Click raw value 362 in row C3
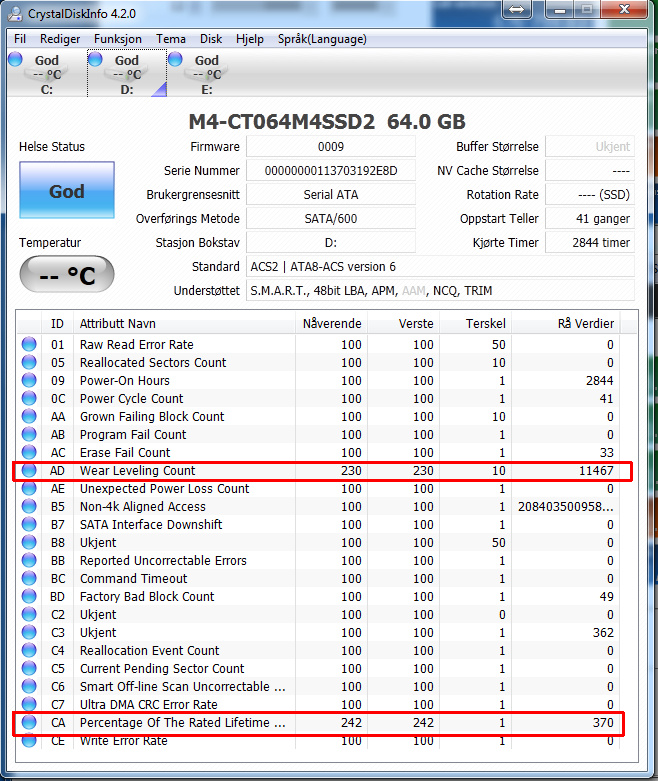Image resolution: width=658 pixels, height=781 pixels. 603,633
